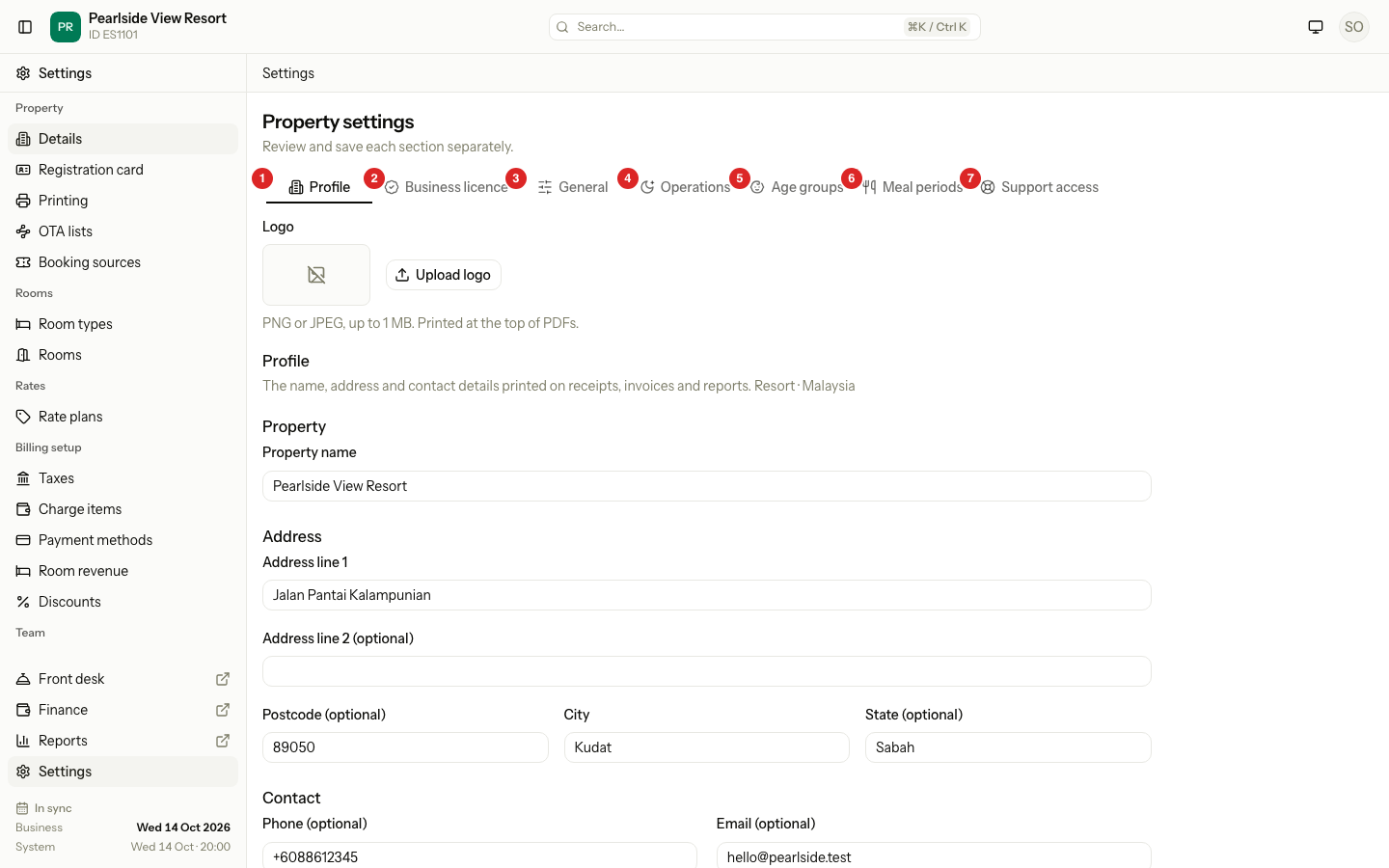This screenshot has width=1389, height=868.
Task: Switch to the Business licence tab
Action: click(446, 187)
